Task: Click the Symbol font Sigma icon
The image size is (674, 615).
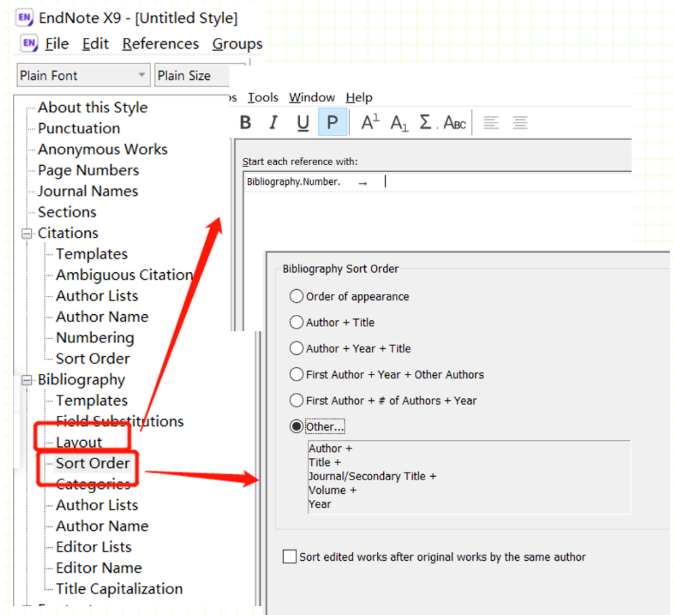Action: (428, 122)
